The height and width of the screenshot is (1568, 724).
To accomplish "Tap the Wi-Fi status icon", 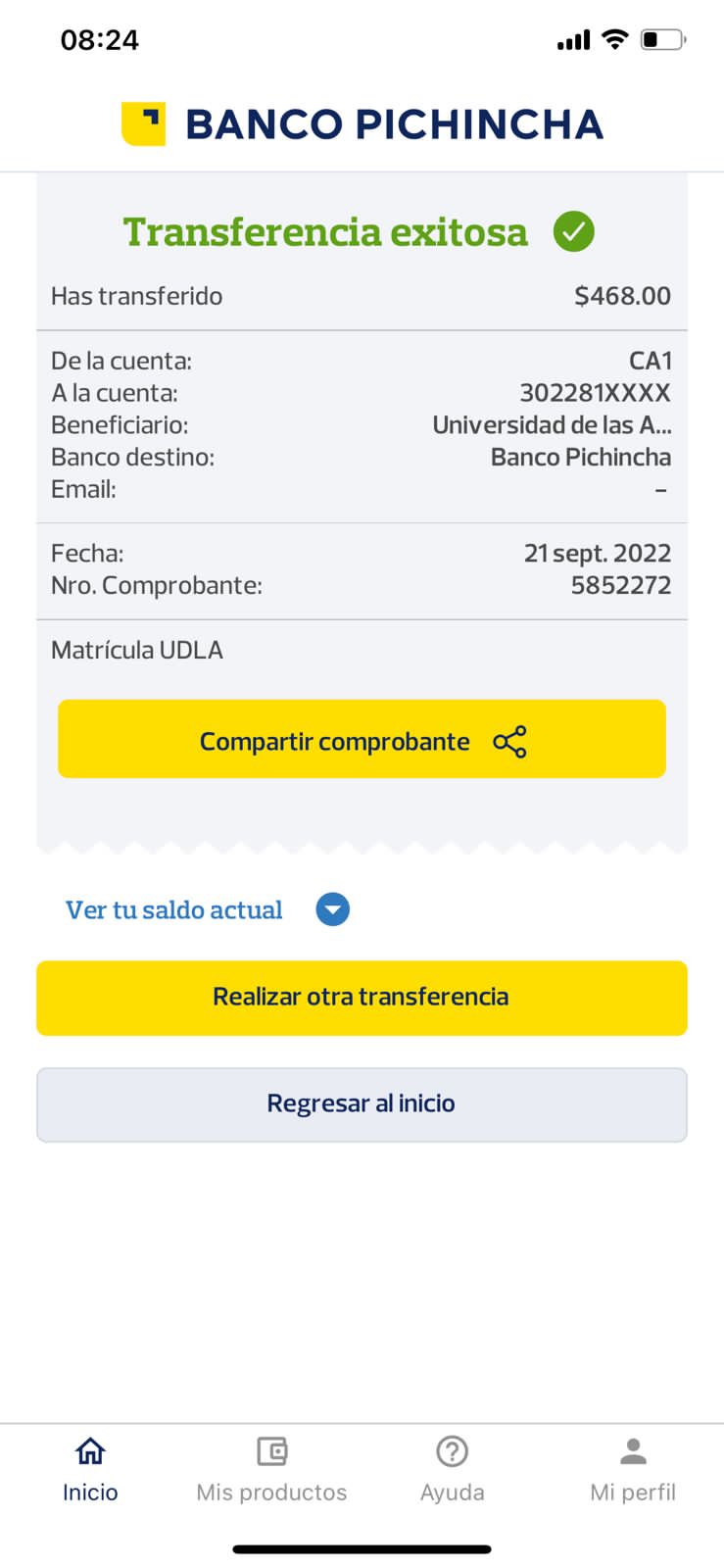I will [614, 39].
